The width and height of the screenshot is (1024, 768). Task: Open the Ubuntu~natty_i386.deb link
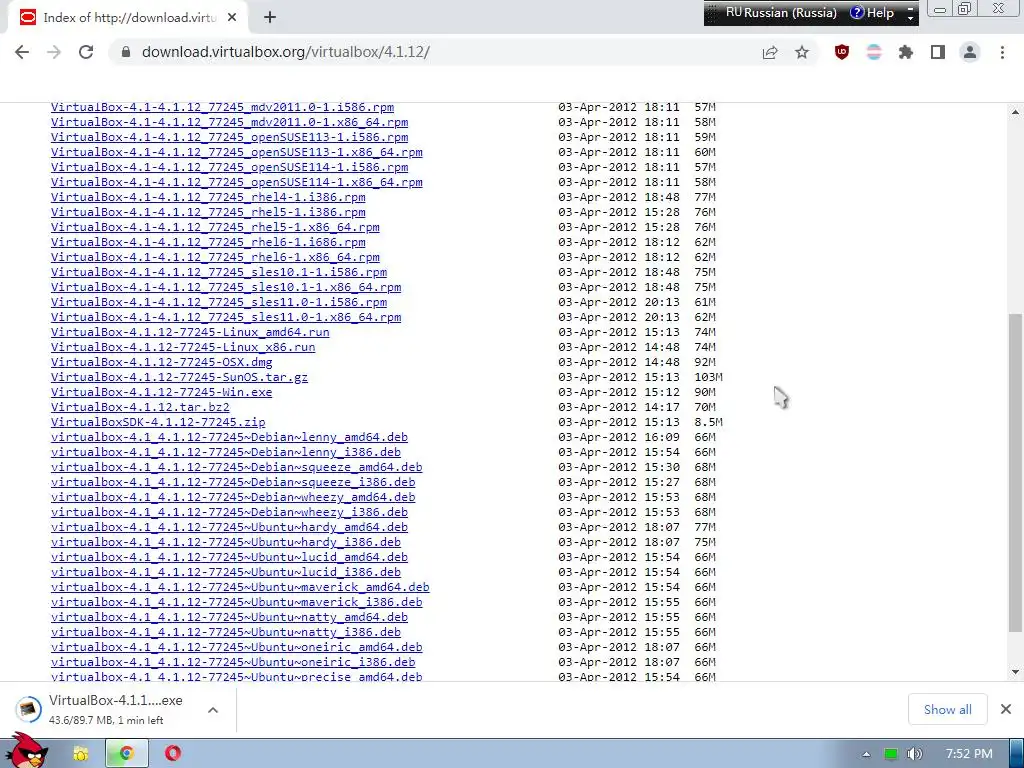point(226,633)
